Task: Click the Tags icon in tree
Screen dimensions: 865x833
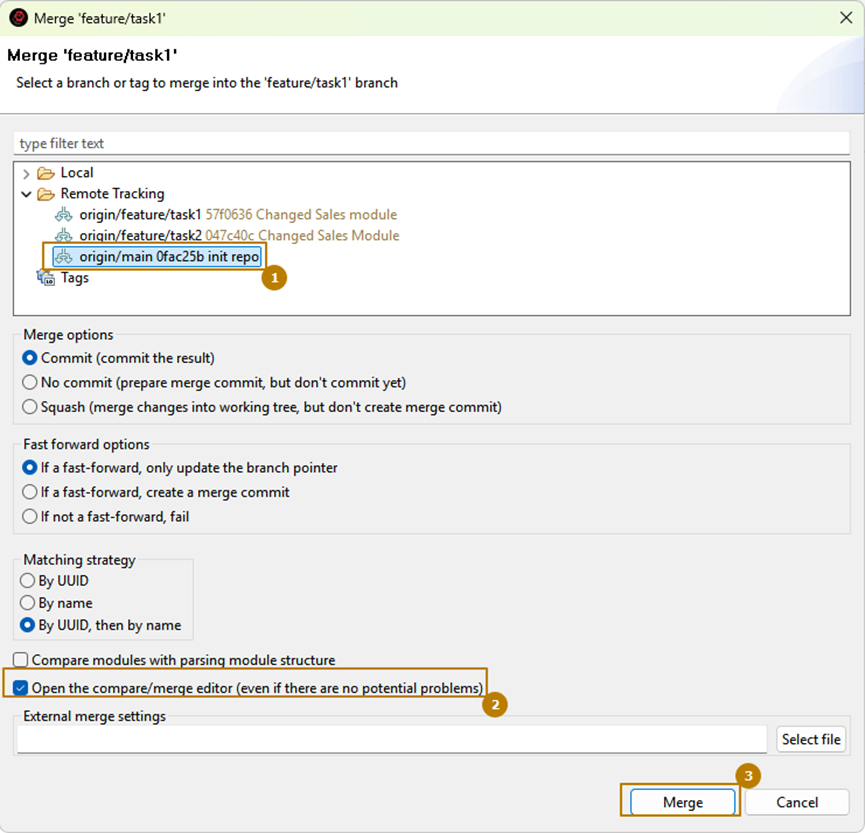Action: click(46, 278)
